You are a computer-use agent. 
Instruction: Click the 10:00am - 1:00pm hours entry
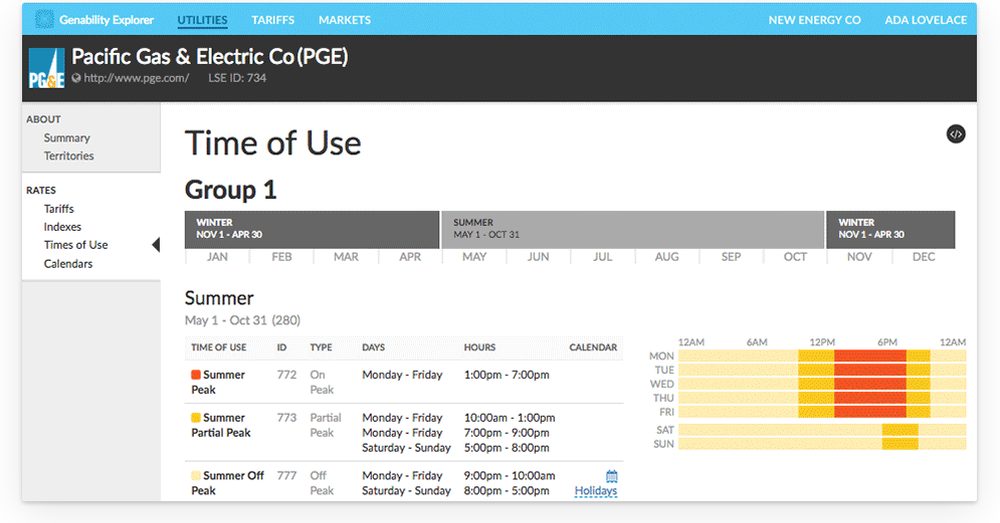click(x=510, y=418)
